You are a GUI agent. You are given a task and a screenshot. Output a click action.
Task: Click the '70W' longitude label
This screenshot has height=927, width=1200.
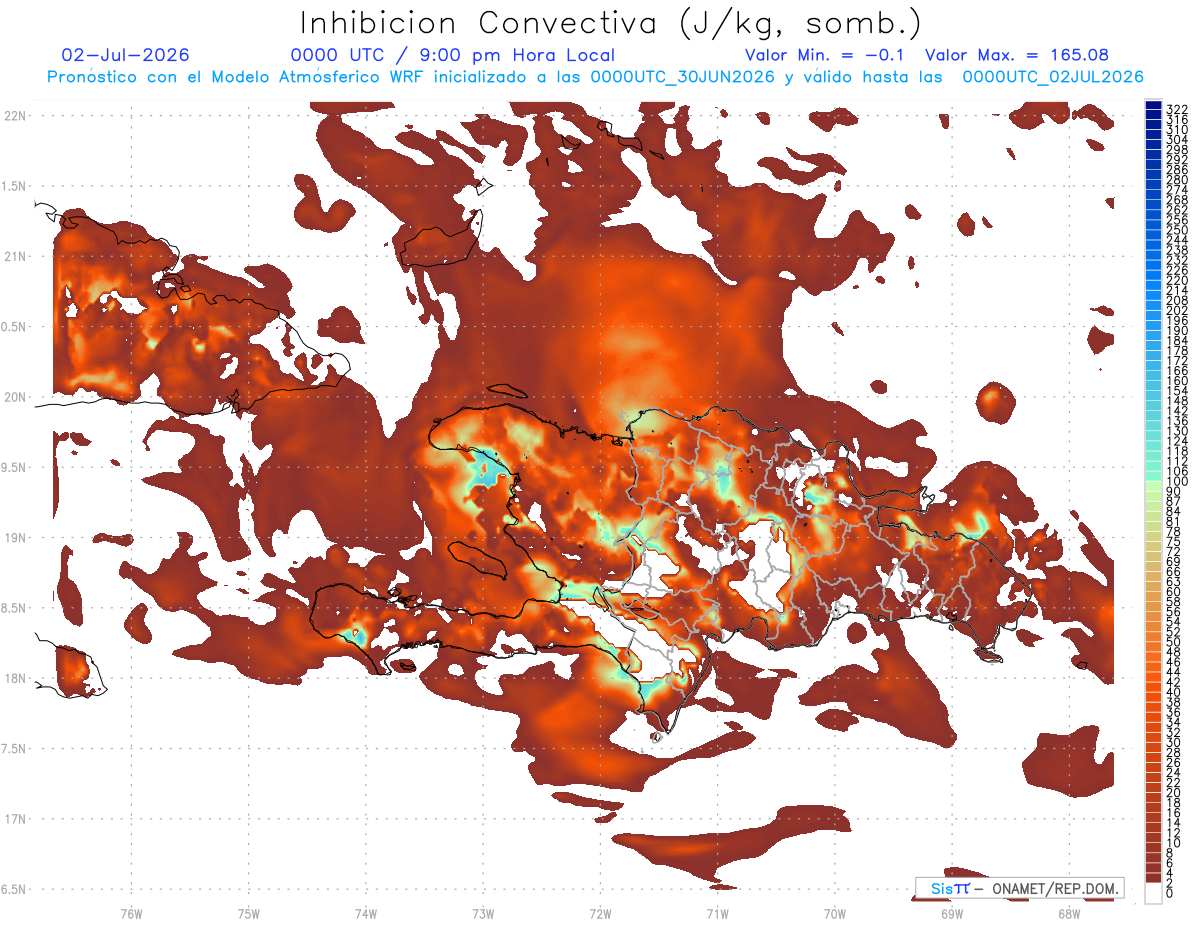click(834, 913)
